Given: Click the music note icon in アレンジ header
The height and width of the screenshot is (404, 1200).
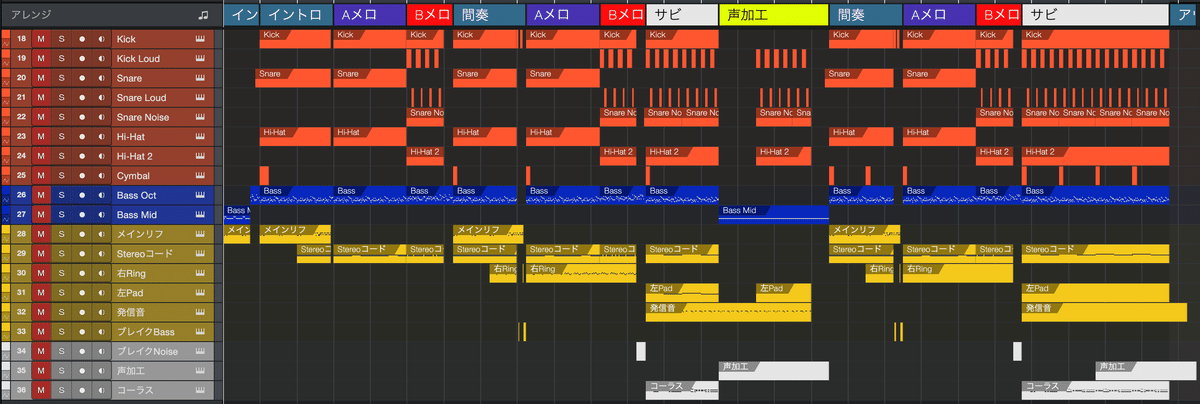Looking at the screenshot, I should point(204,15).
